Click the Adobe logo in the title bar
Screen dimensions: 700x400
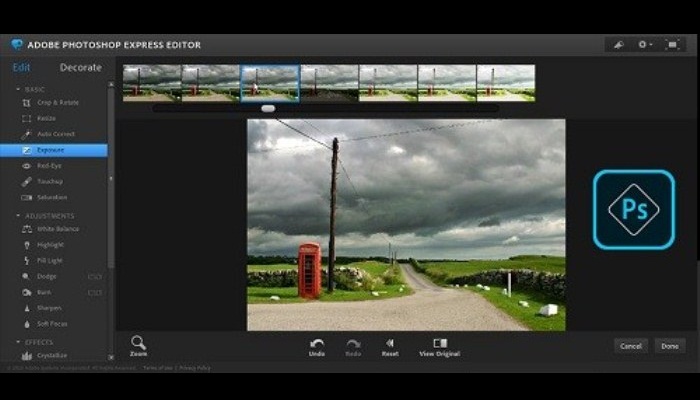pos(17,44)
